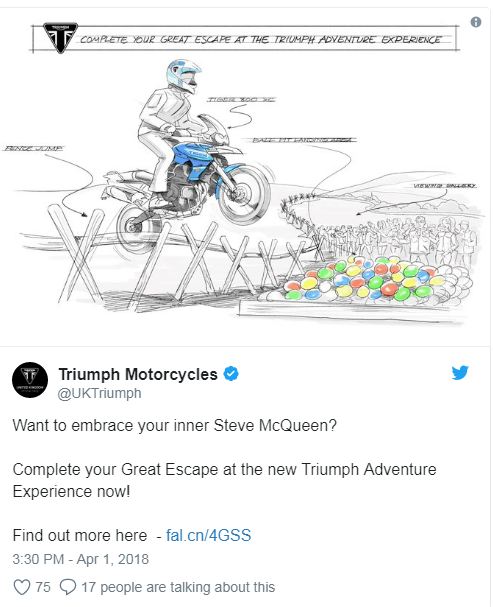Open the Triumph Motorcycles round profile avatar
Image resolution: width=493 pixels, height=607 pixels.
[30, 380]
